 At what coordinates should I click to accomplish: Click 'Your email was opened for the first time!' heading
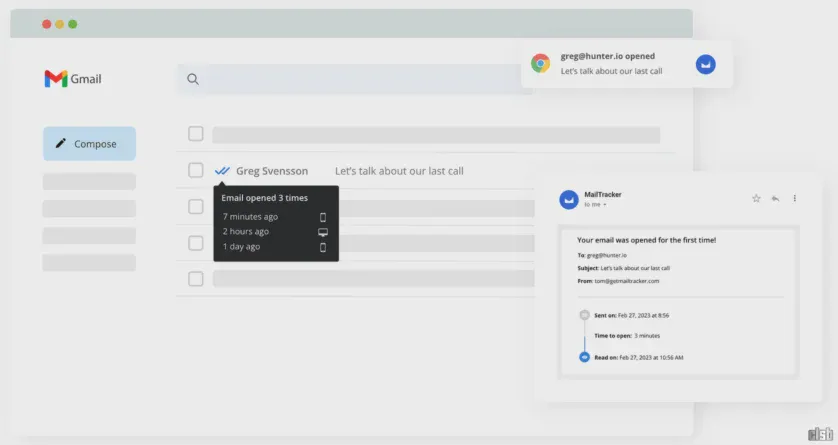pos(647,240)
